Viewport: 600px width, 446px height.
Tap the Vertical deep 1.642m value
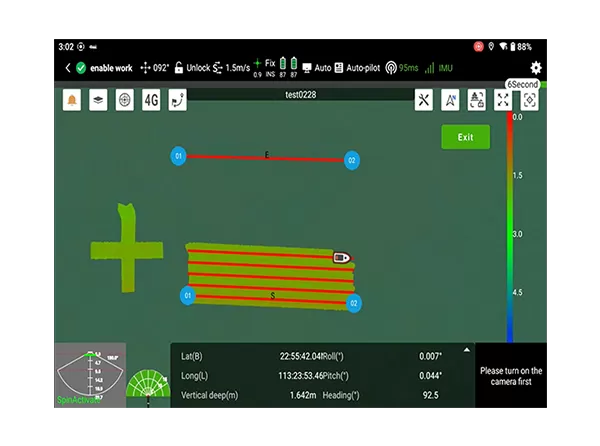point(303,395)
